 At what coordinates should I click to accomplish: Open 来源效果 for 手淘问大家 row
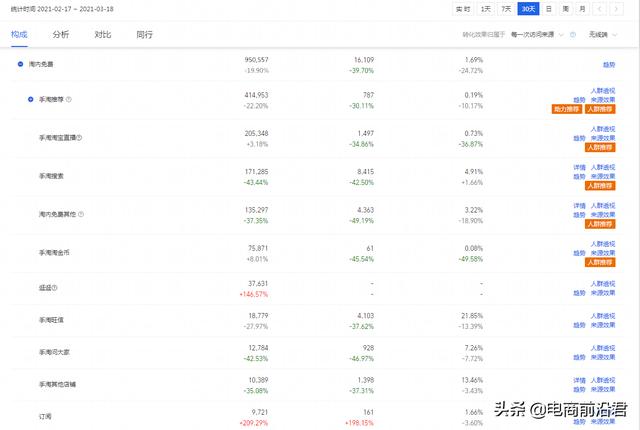click(603, 357)
